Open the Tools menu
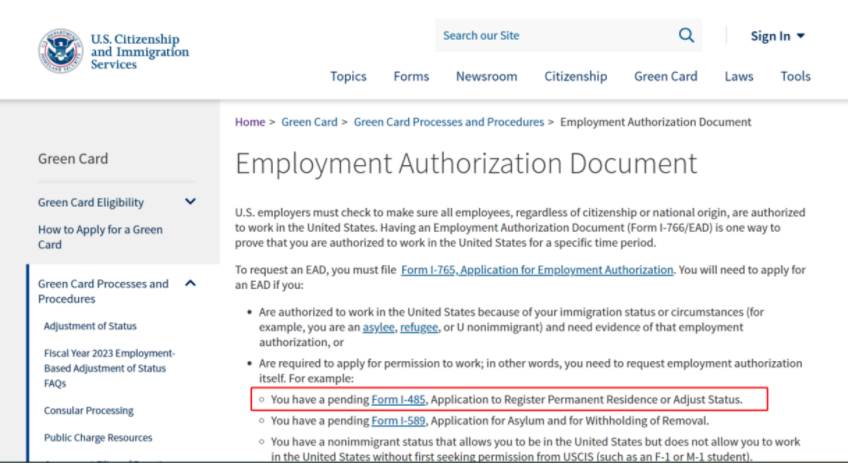The width and height of the screenshot is (852, 468). pos(795,76)
